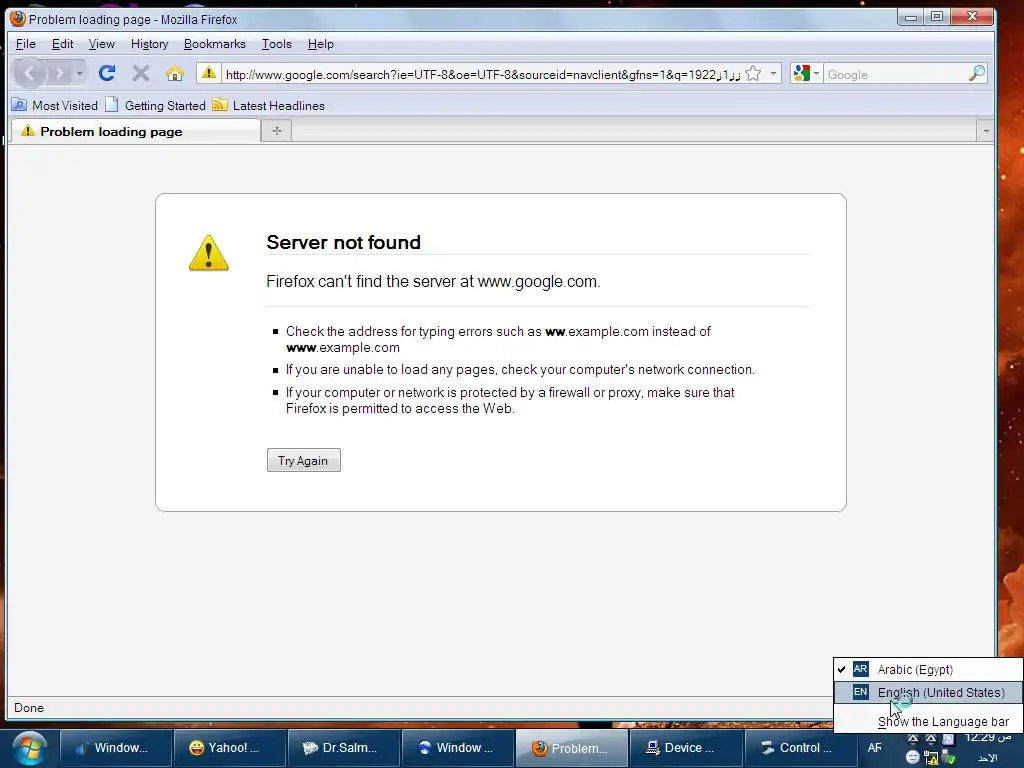Bookmark this page with the star icon

point(753,74)
